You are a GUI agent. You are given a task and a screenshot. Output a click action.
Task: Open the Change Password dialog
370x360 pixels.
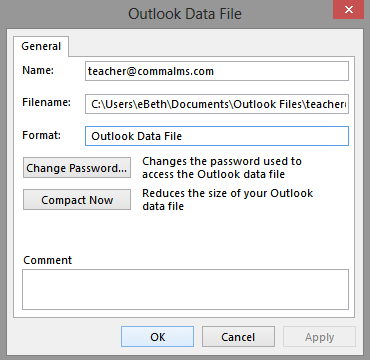tap(77, 168)
